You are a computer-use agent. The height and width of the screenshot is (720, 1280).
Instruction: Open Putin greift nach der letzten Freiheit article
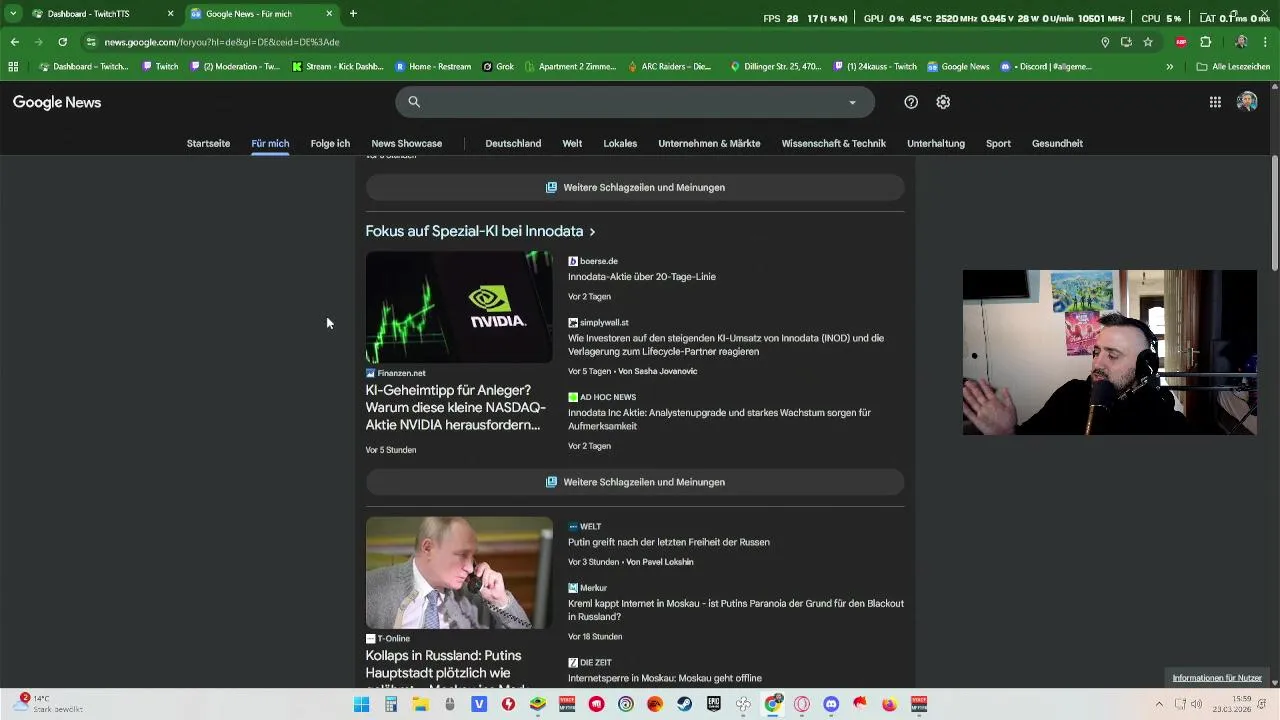point(669,542)
